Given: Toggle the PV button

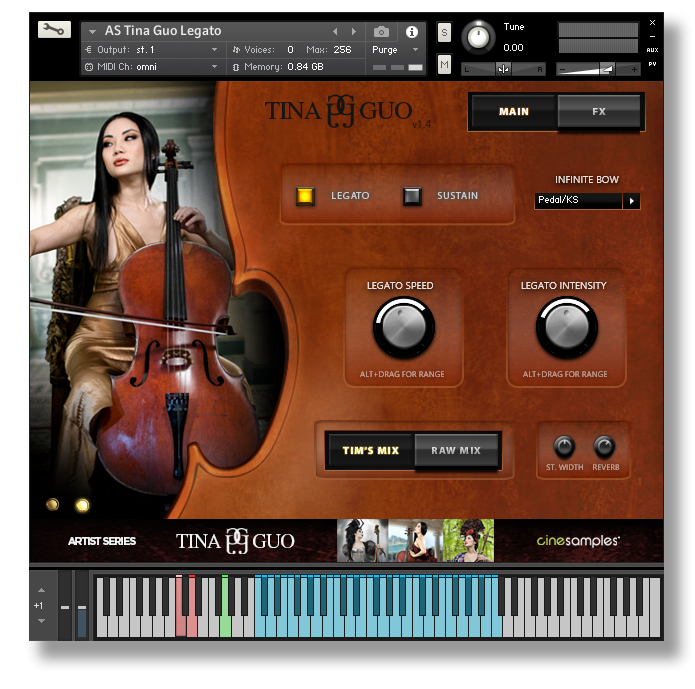Looking at the screenshot, I should pos(652,64).
